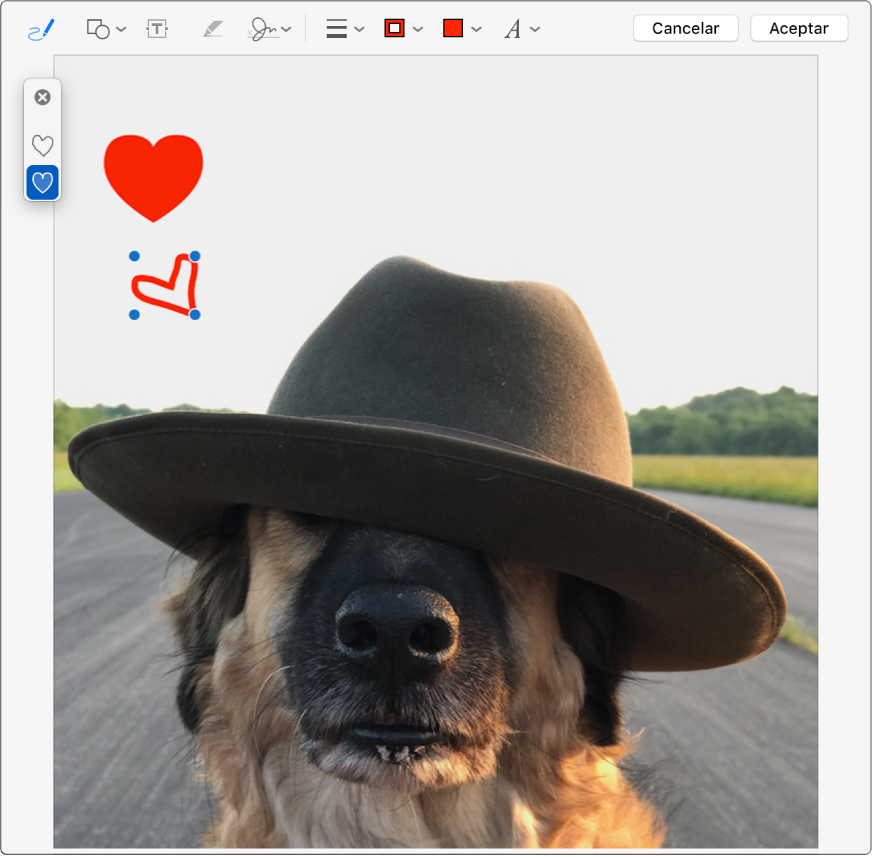Screen dimensions: 872x857
Task: Click Aceptar to apply the markup
Action: [x=798, y=28]
